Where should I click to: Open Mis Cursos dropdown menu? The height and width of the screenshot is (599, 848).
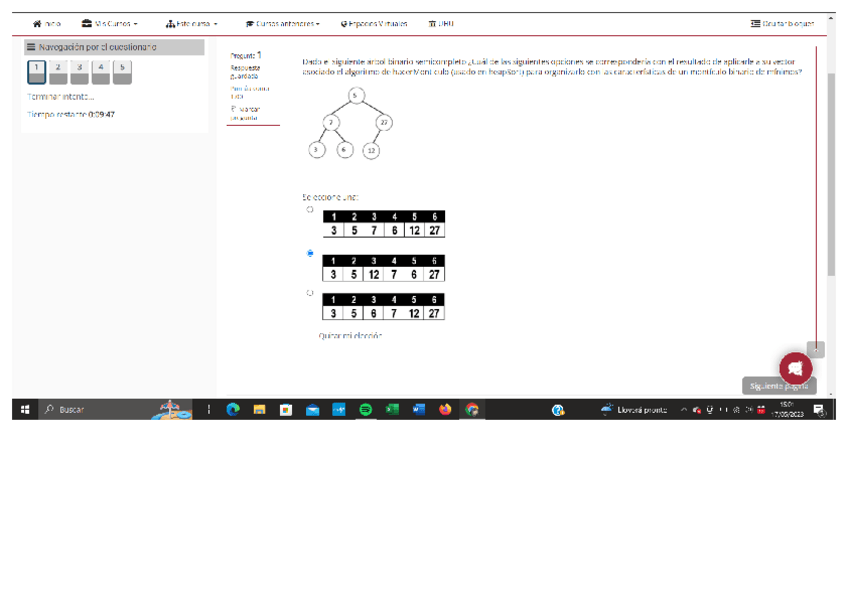tap(110, 24)
